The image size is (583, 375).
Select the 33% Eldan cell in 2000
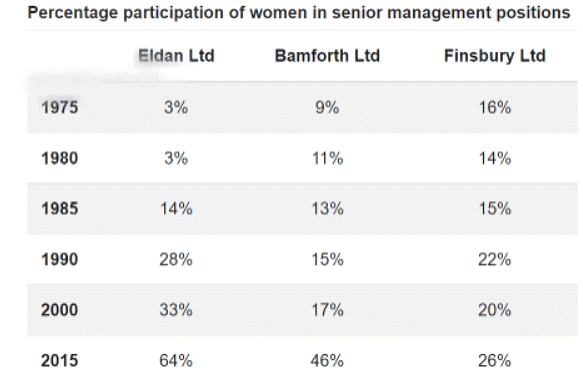click(x=176, y=310)
